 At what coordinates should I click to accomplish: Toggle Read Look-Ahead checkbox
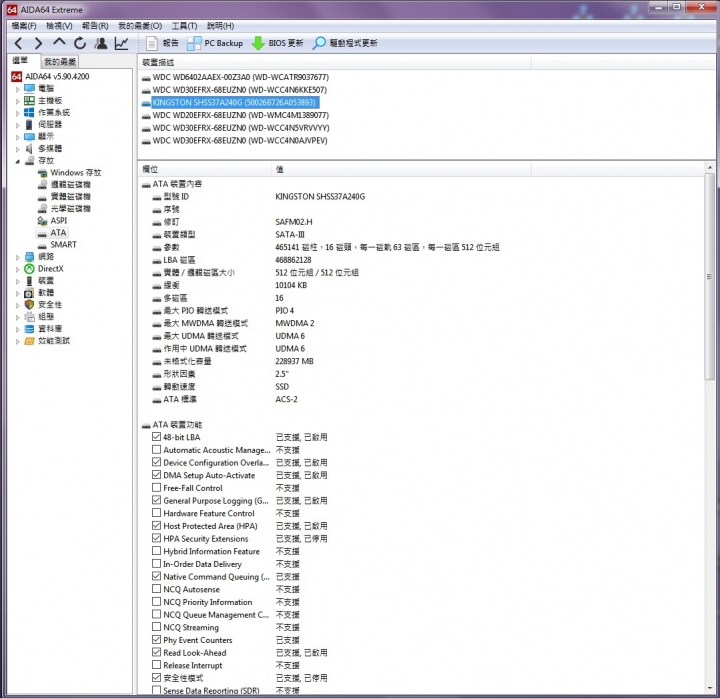click(157, 652)
